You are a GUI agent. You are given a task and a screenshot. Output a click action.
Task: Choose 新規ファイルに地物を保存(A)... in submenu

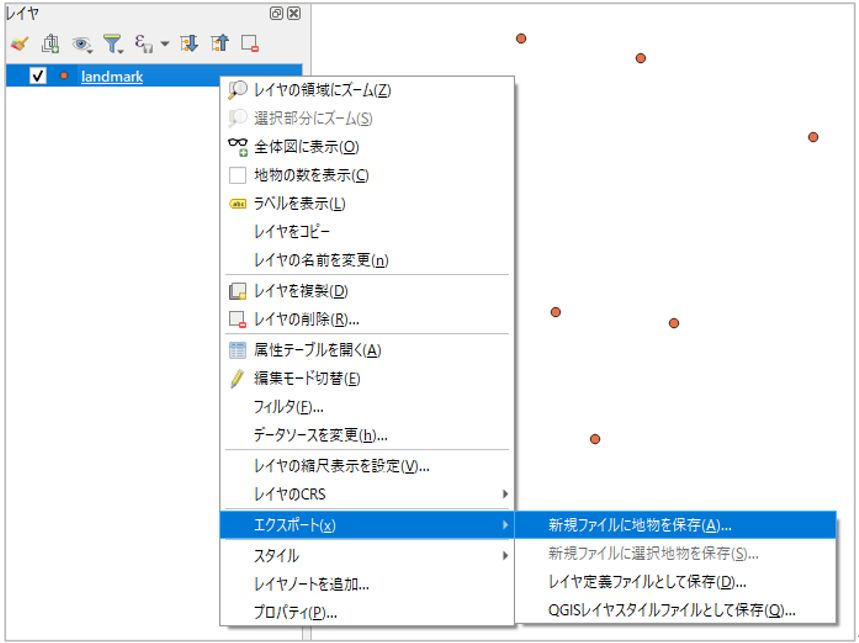[x=675, y=525]
